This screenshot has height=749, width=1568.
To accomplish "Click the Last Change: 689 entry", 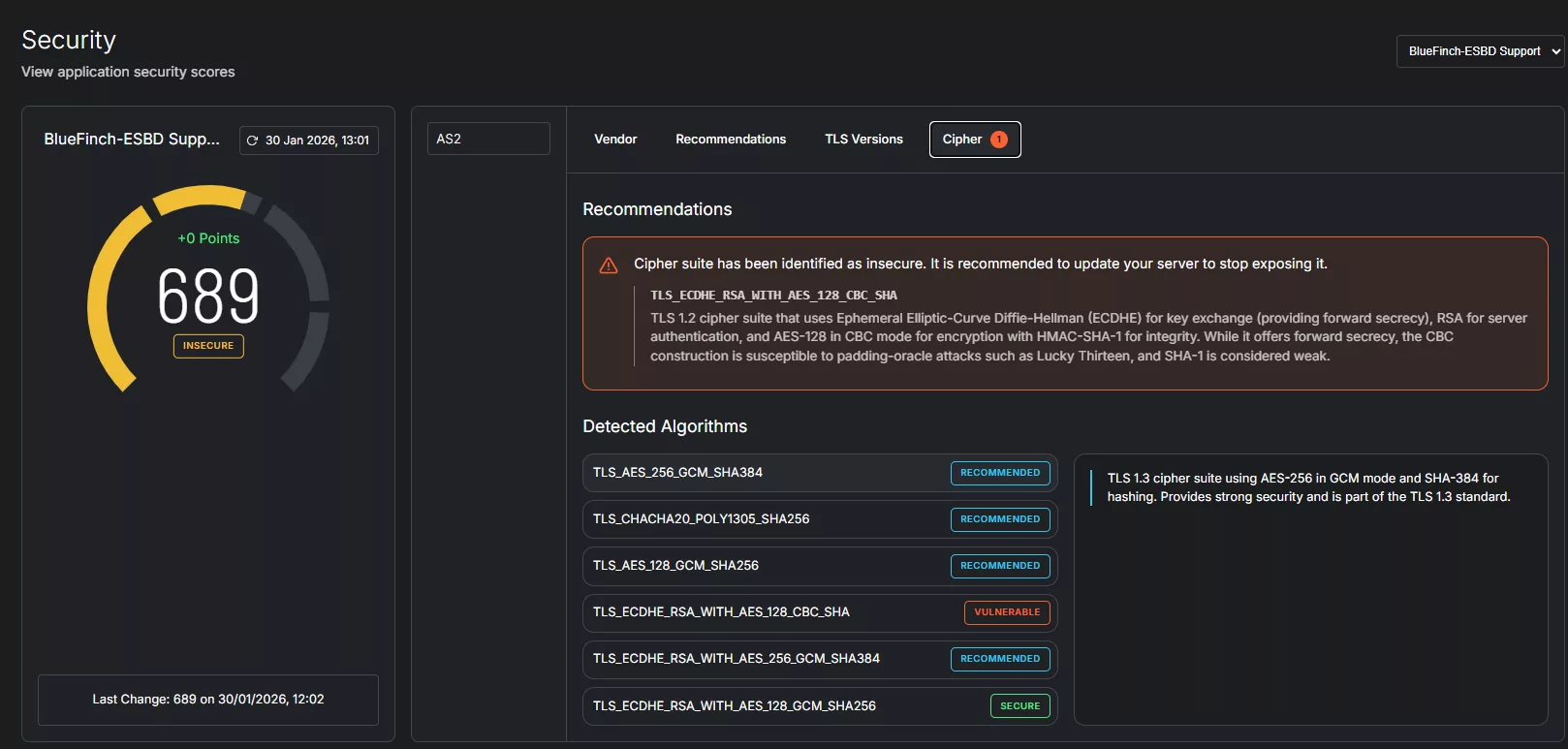I will pyautogui.click(x=208, y=700).
